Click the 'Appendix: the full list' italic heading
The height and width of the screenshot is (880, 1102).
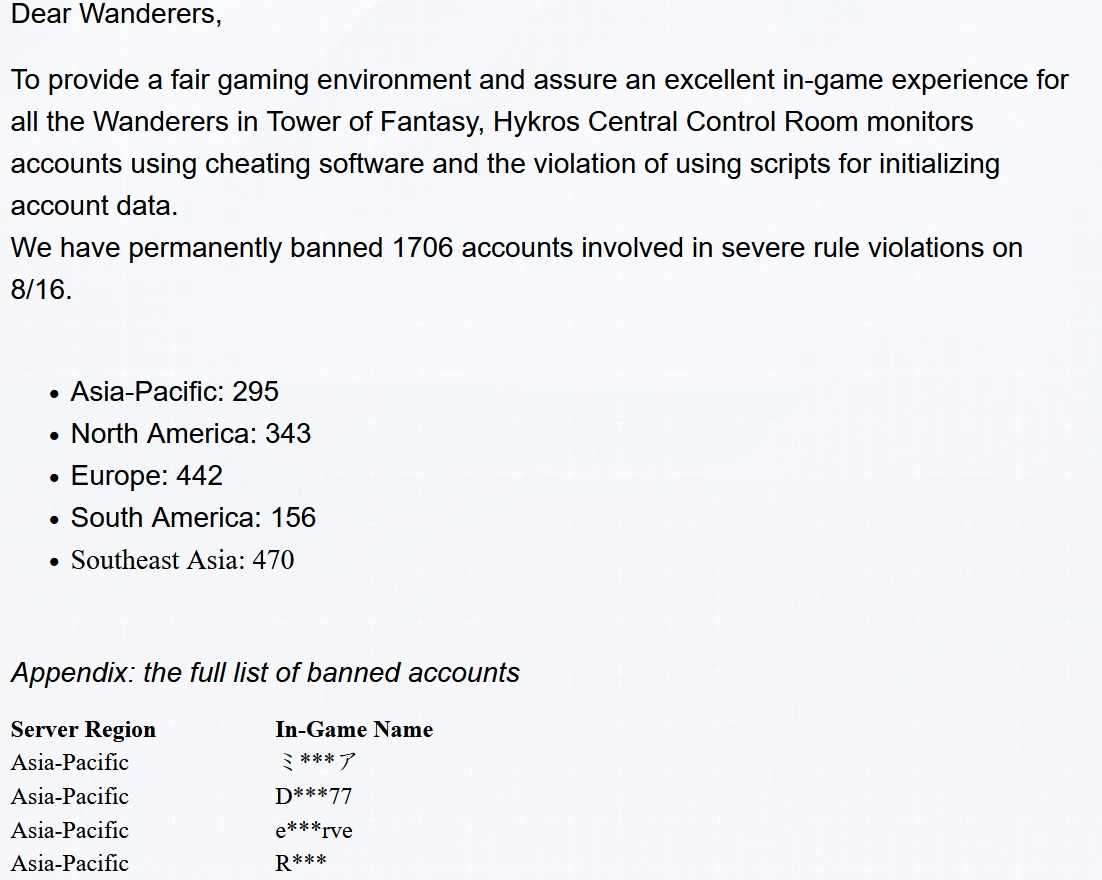(x=265, y=673)
